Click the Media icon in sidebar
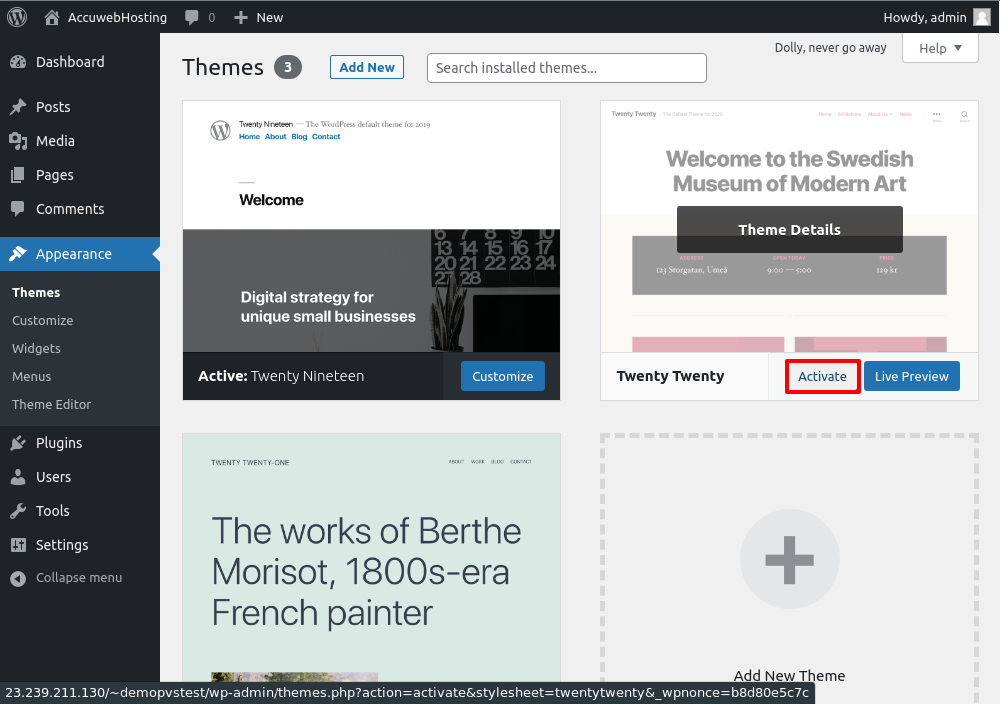Screen dimensions: 1000x704 coord(18,141)
